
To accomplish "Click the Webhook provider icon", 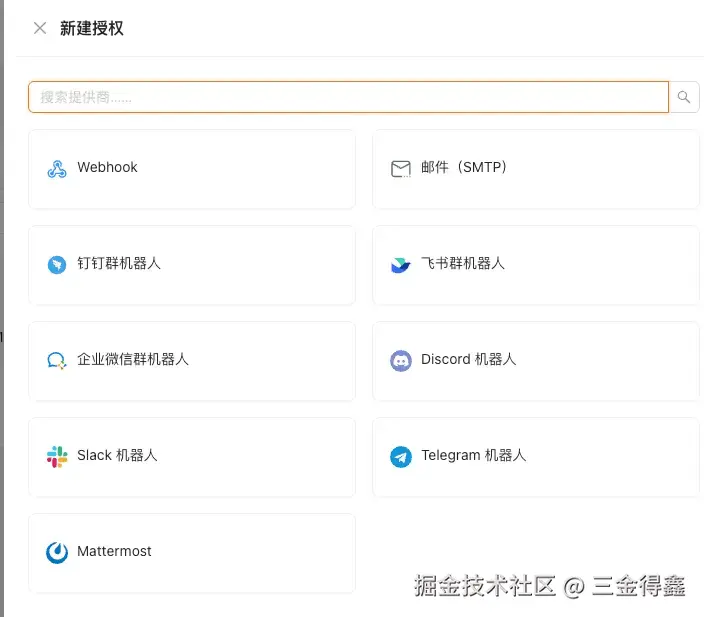I will pos(57,169).
